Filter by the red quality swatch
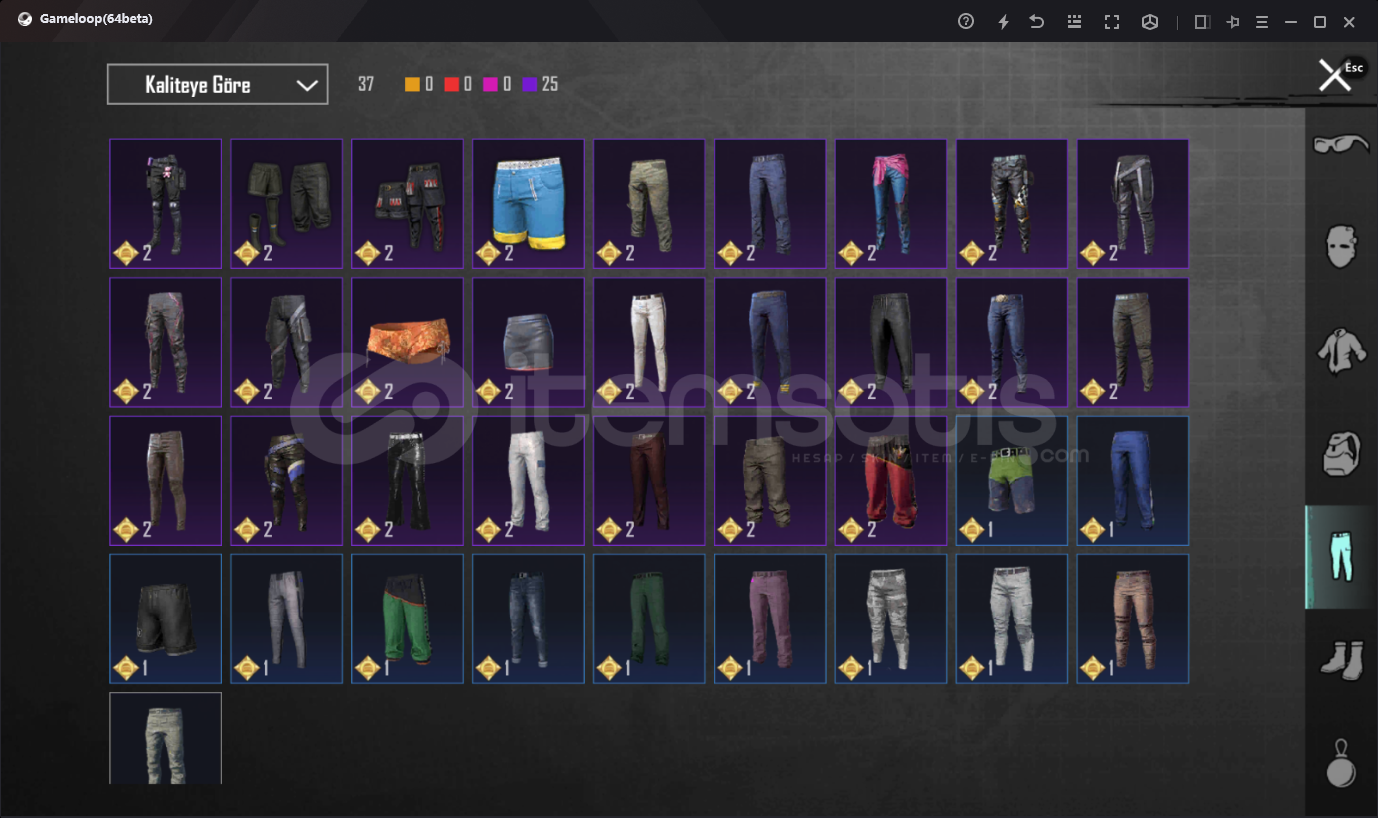 point(451,85)
